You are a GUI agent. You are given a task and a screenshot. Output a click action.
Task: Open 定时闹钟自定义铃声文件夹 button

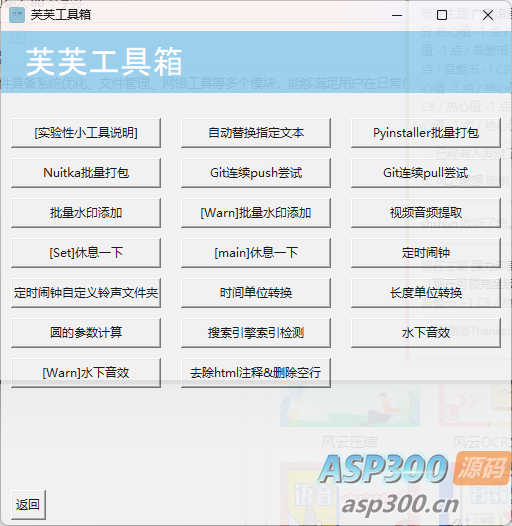[x=86, y=293]
